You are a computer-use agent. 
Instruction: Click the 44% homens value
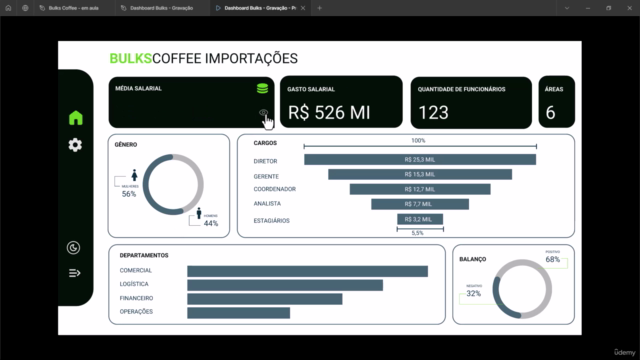(x=211, y=223)
